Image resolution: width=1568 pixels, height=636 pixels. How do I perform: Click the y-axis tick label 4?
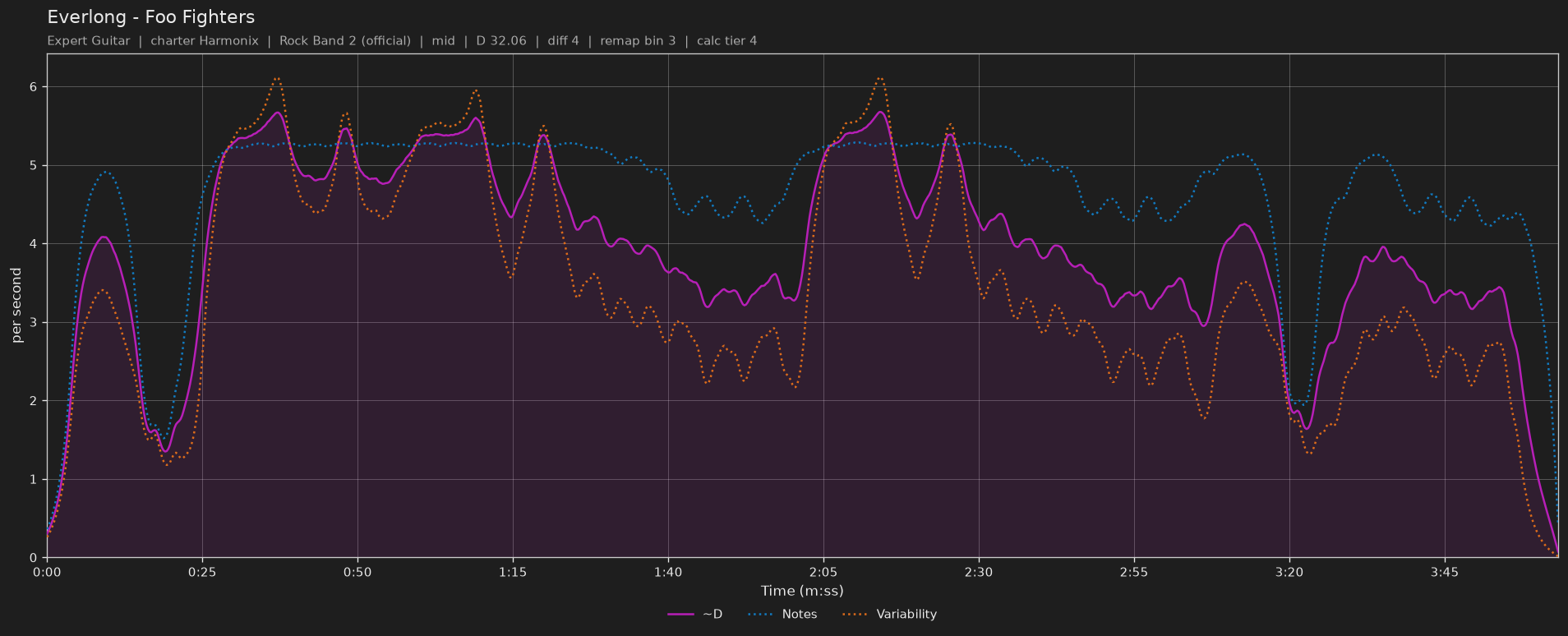tap(34, 244)
